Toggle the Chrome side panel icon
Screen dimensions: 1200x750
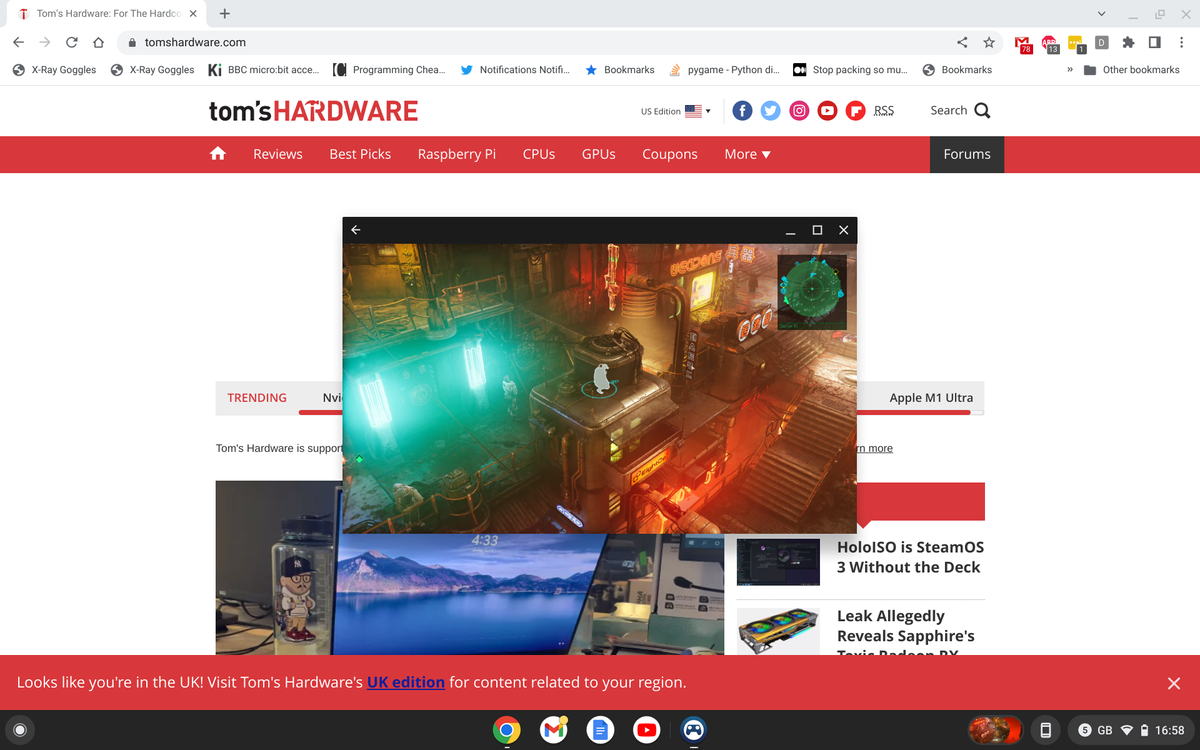coord(1154,42)
